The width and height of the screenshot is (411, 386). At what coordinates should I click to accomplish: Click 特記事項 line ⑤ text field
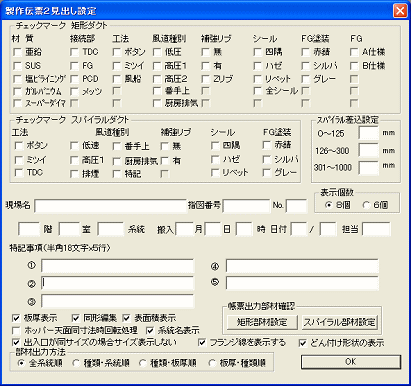302,283
